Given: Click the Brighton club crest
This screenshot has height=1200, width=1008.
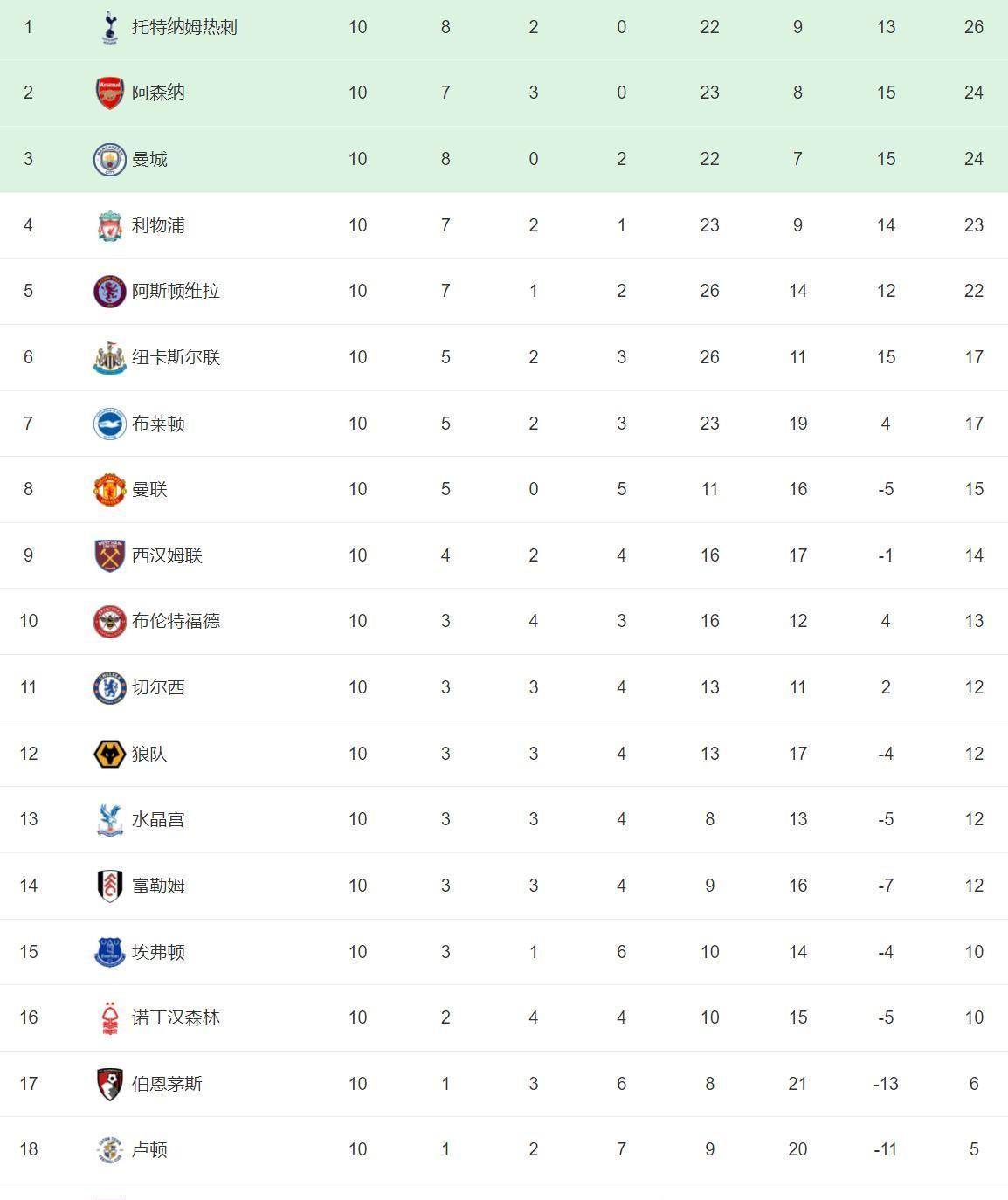Looking at the screenshot, I should coord(109,424).
